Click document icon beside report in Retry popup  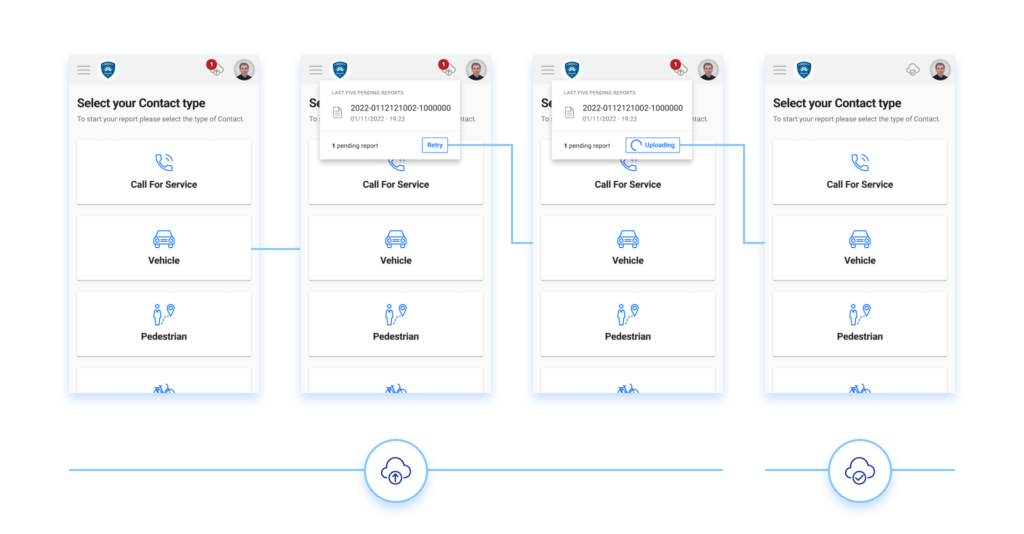coord(338,112)
